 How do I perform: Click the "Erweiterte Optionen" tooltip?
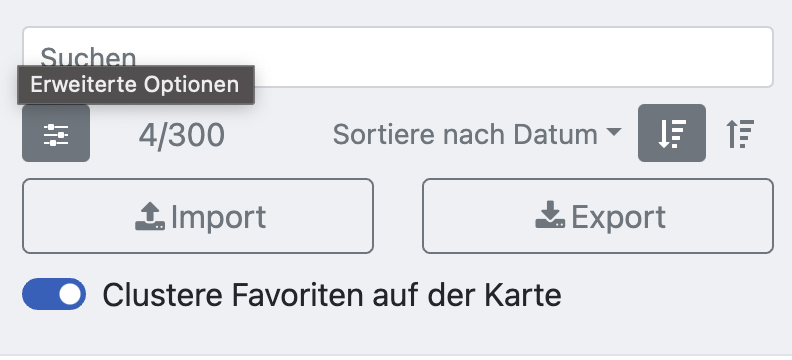(x=135, y=85)
